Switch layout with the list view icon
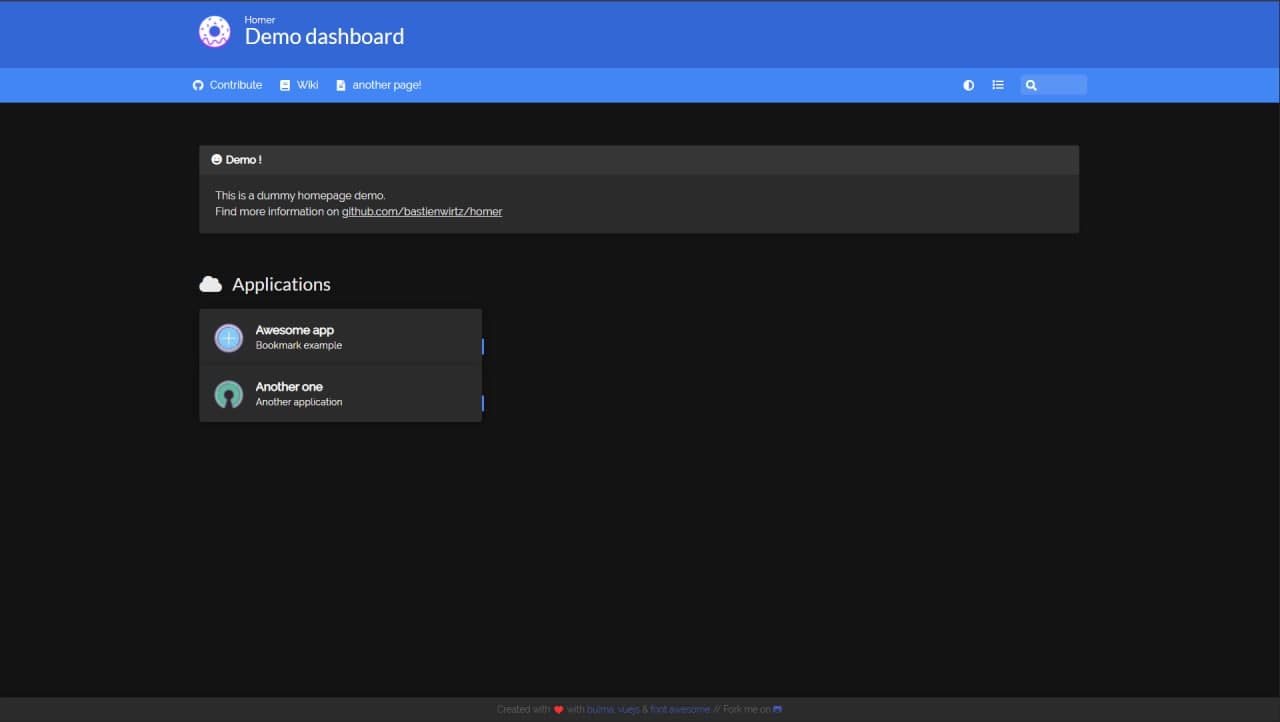The height and width of the screenshot is (722, 1280). click(x=997, y=85)
